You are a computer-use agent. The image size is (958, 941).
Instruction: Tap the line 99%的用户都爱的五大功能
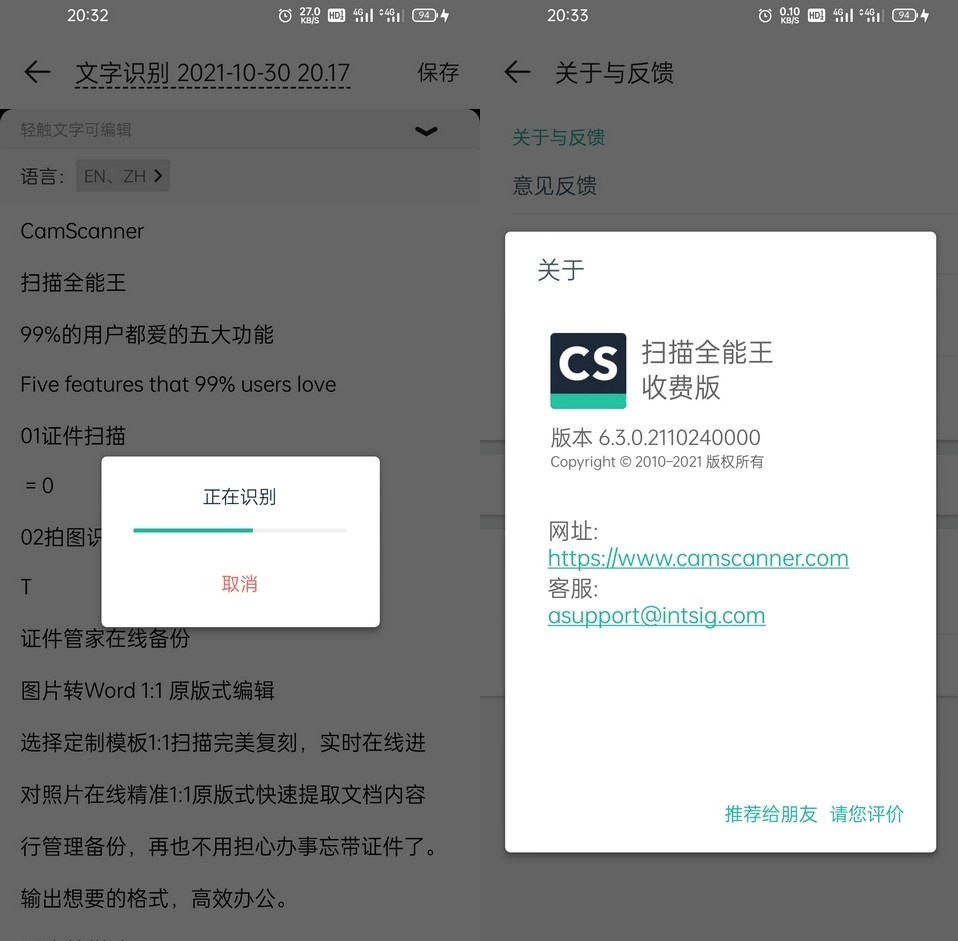[147, 334]
